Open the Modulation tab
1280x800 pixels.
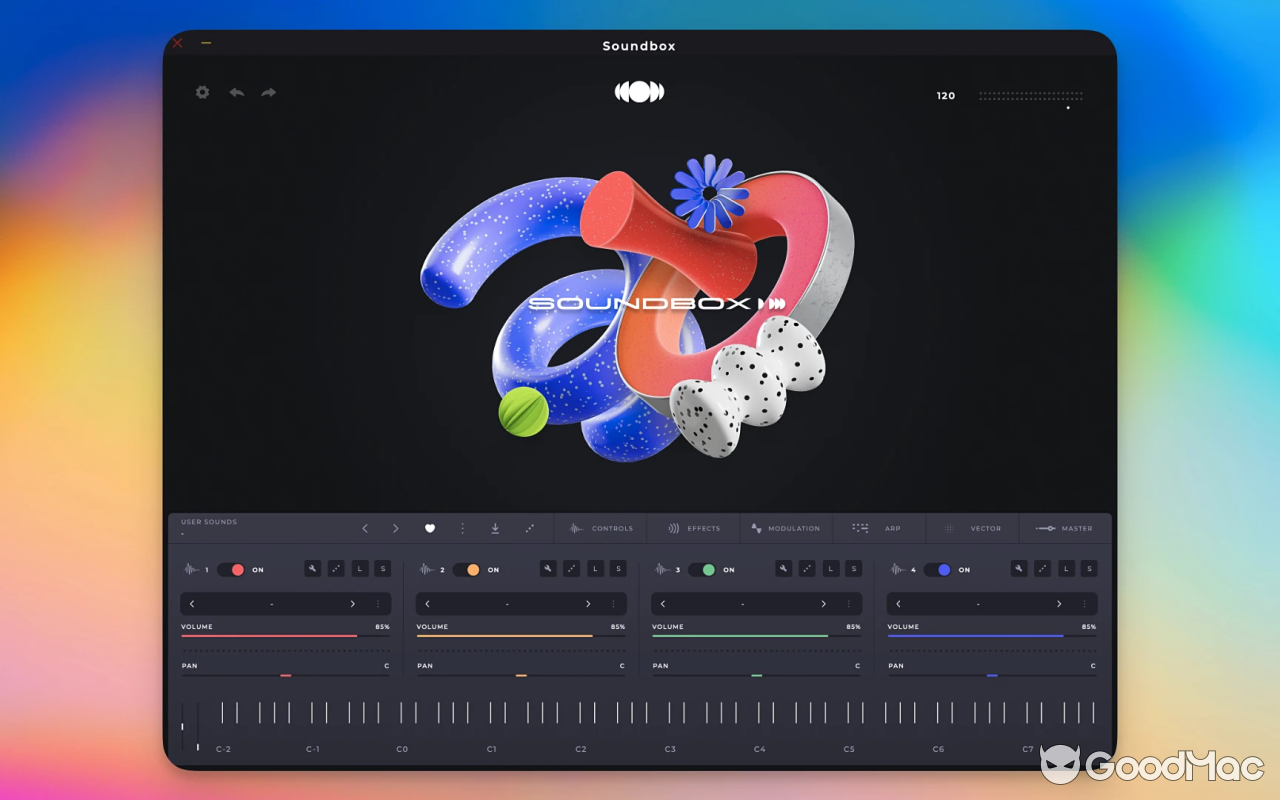pyautogui.click(x=794, y=528)
